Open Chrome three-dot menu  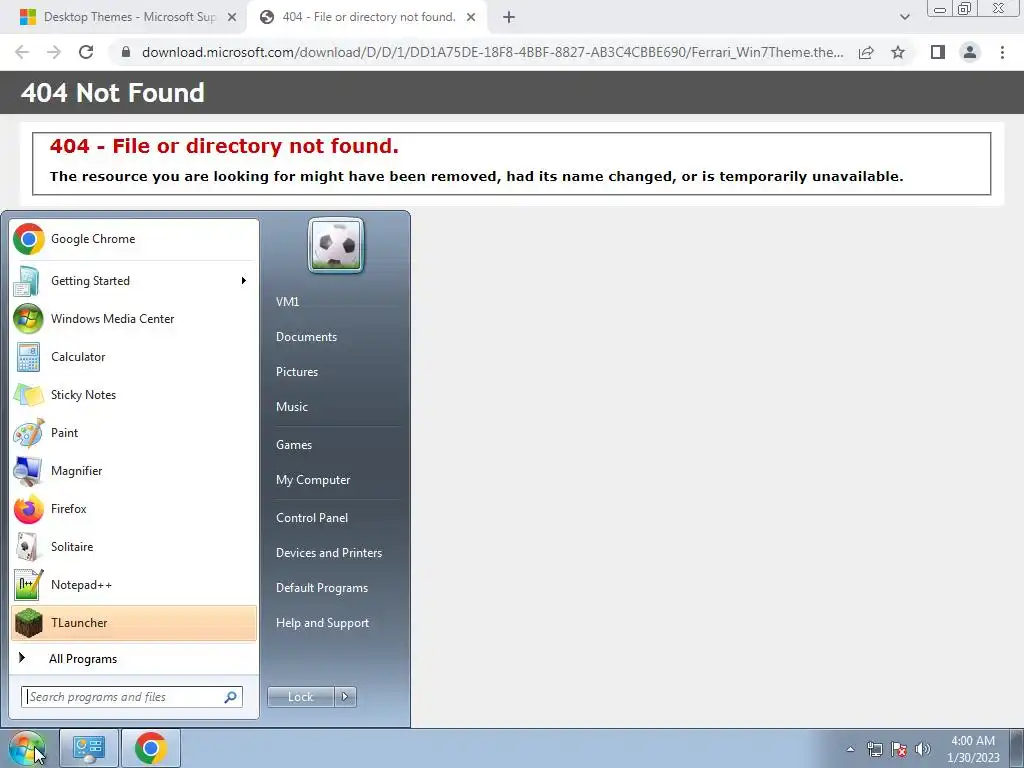click(1002, 52)
